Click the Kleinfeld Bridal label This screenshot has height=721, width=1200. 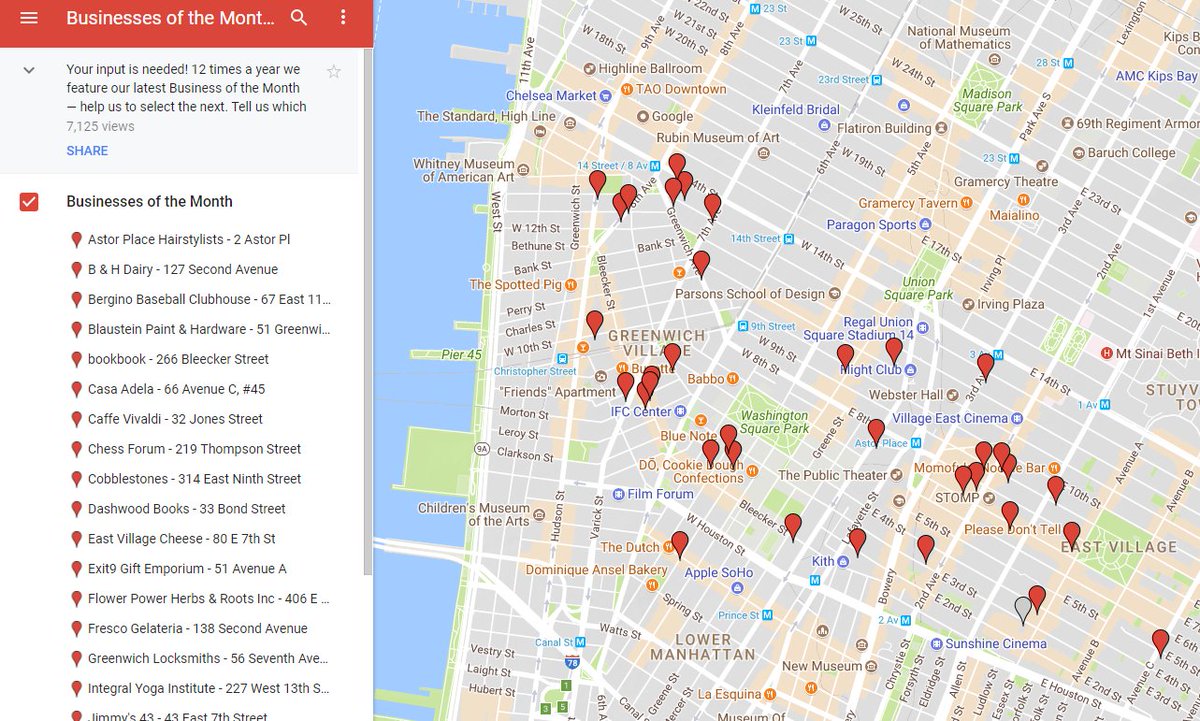pos(796,109)
